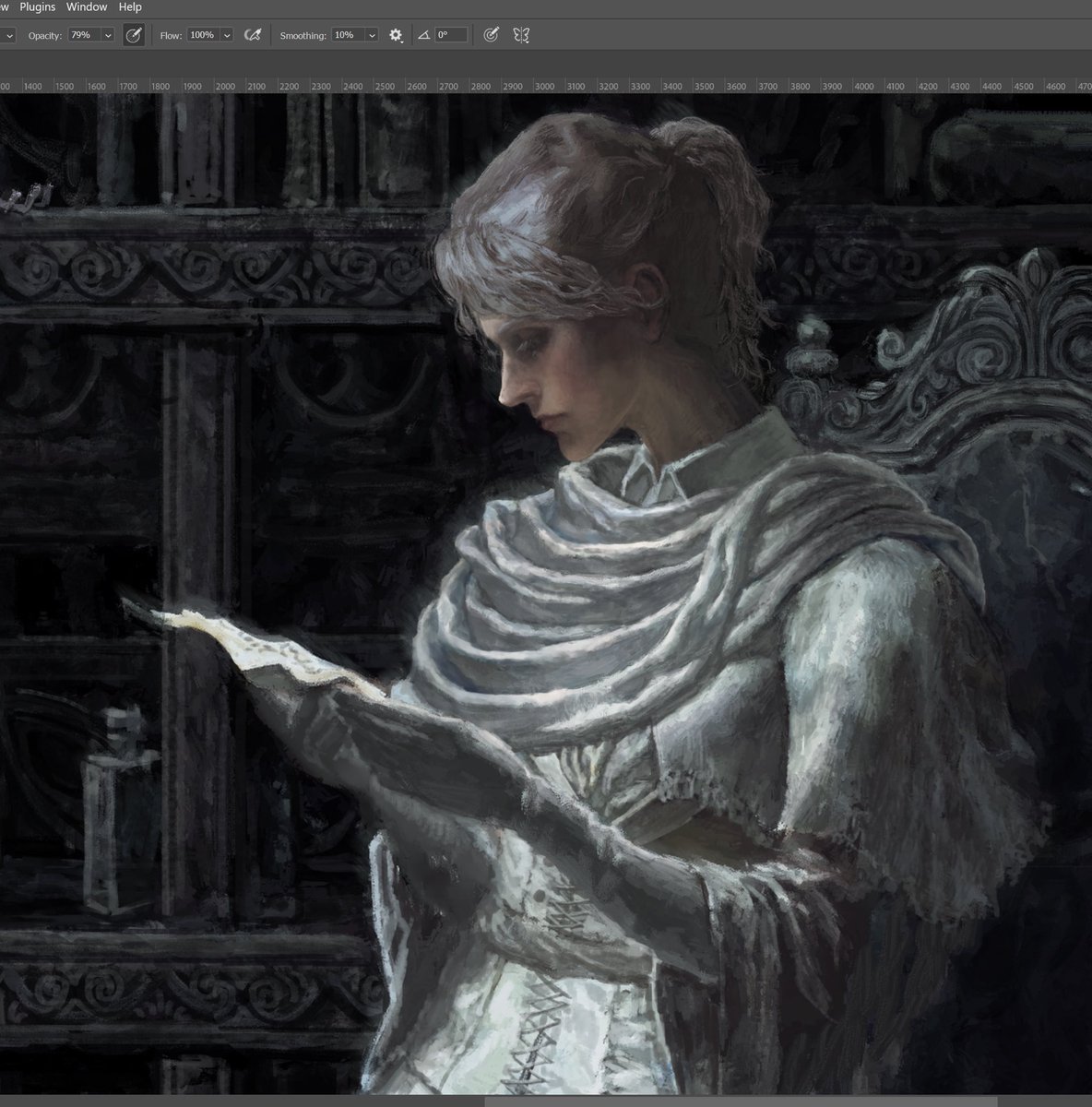Click ruler mark 3000 on horizontal ruler
Screen dimensions: 1092x1107
[544, 86]
